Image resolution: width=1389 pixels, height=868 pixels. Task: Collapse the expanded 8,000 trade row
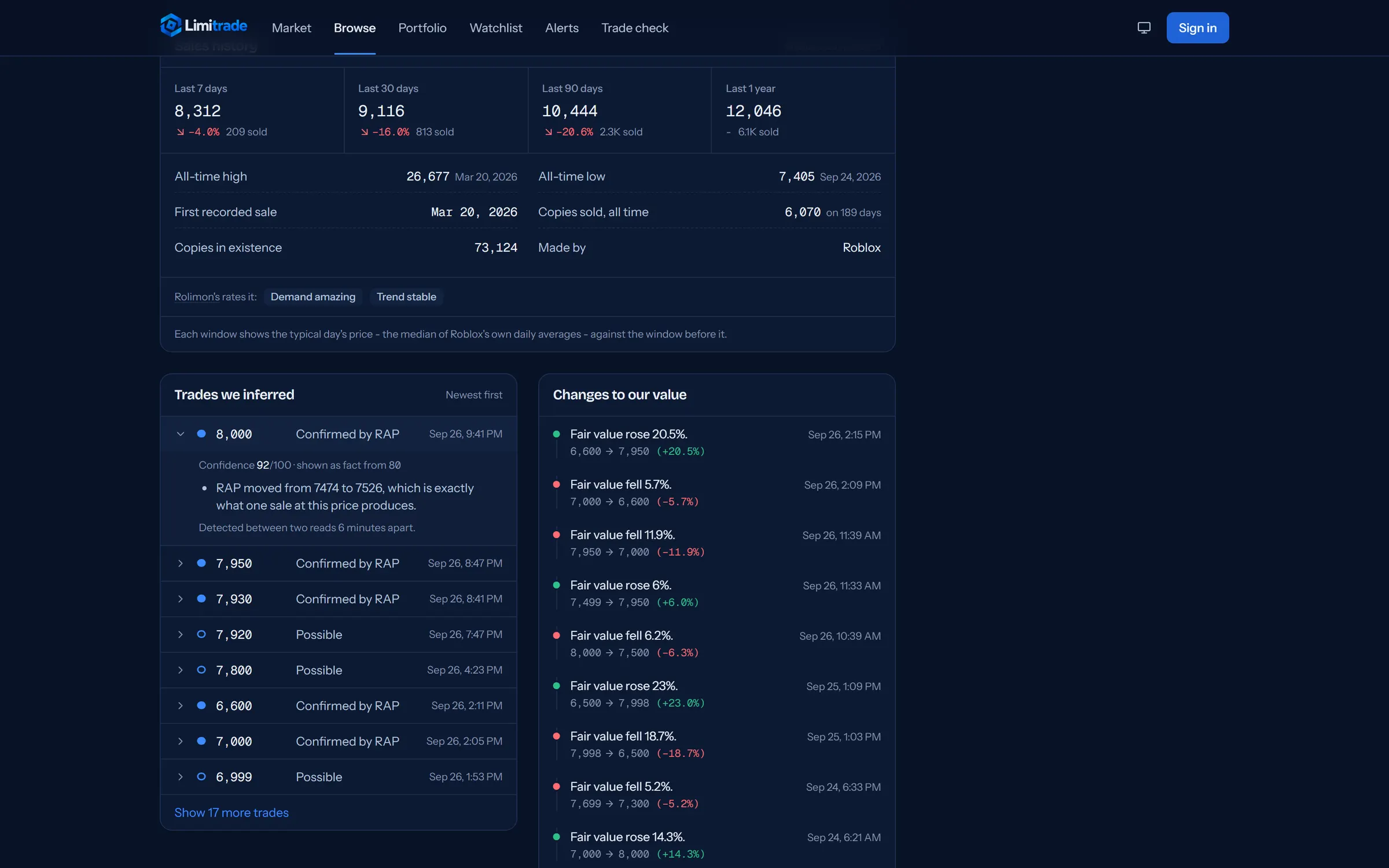[x=339, y=434]
